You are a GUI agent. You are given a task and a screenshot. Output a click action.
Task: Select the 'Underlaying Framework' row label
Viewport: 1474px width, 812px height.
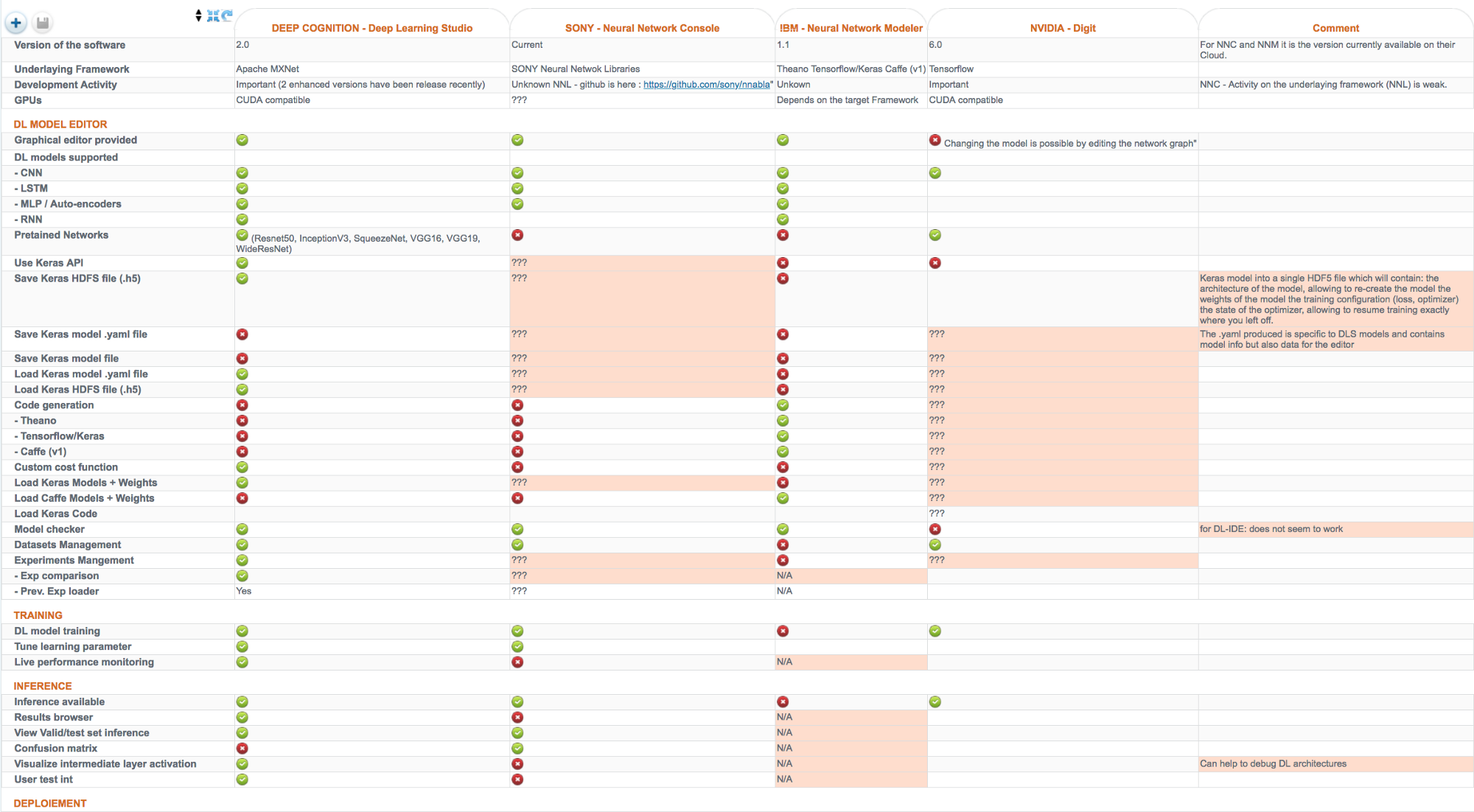(71, 69)
